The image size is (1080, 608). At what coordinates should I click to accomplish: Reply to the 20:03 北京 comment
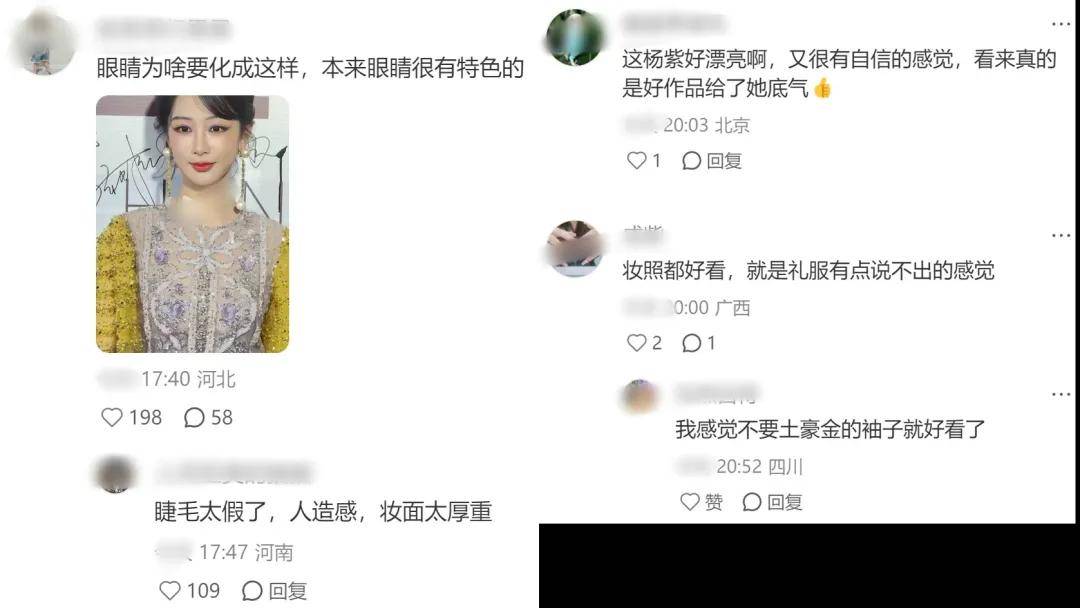click(712, 160)
